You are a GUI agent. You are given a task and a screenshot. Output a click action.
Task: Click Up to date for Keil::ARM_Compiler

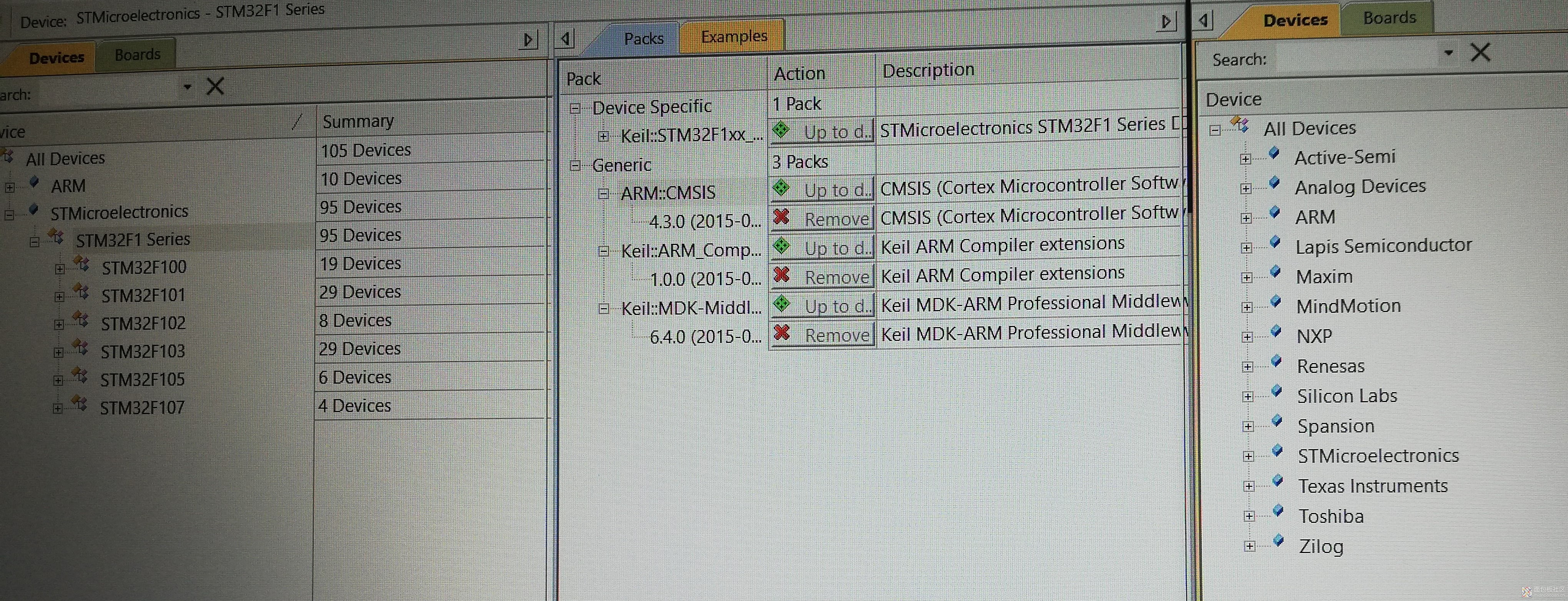tap(822, 247)
